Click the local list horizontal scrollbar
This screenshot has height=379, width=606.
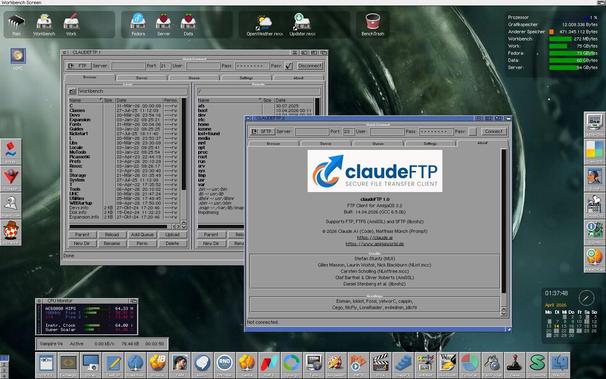(x=118, y=226)
